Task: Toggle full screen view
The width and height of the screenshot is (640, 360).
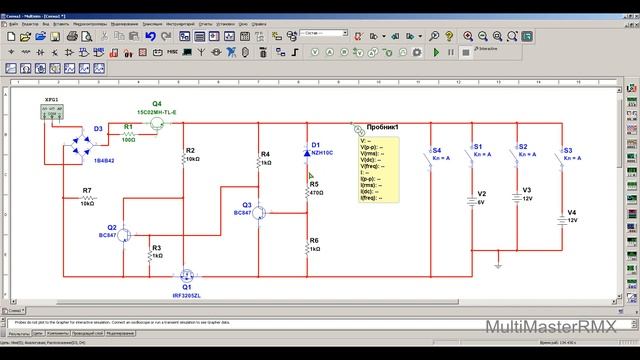Action: 527,37
